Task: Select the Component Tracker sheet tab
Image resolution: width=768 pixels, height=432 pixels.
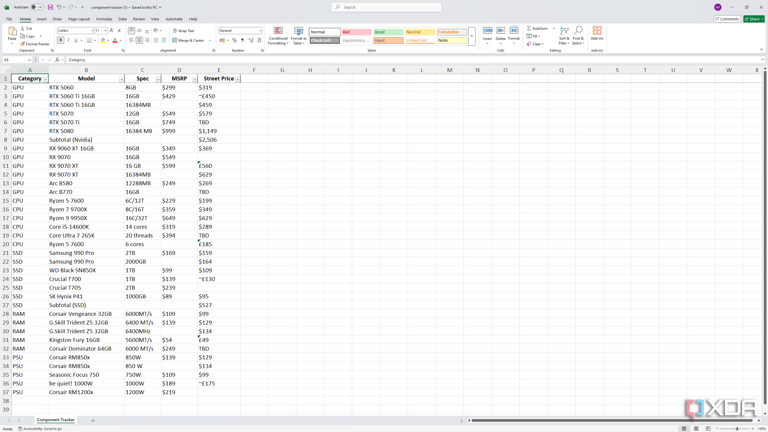Action: (55, 420)
